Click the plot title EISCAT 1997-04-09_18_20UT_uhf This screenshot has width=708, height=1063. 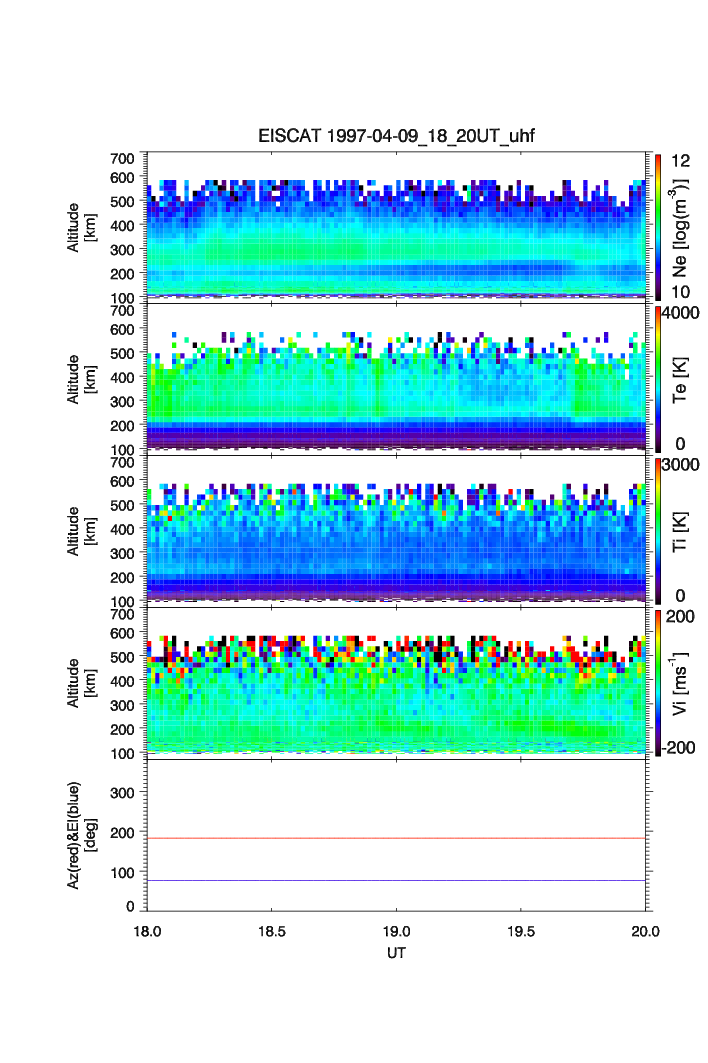click(x=396, y=136)
